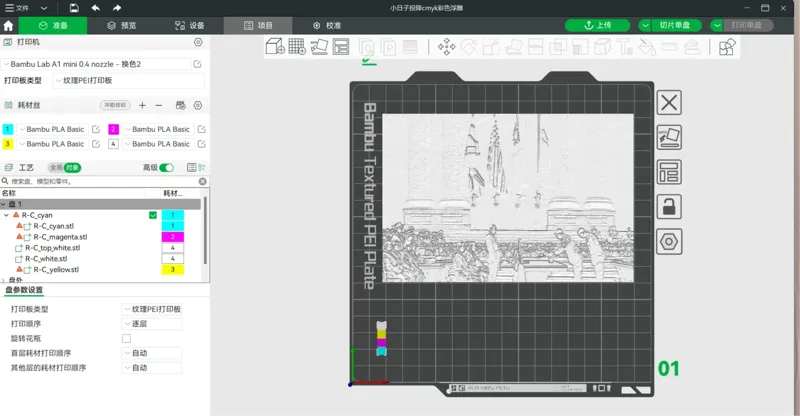The image size is (800, 416).
Task: Click the AMS filament sync icon
Action: tap(181, 105)
